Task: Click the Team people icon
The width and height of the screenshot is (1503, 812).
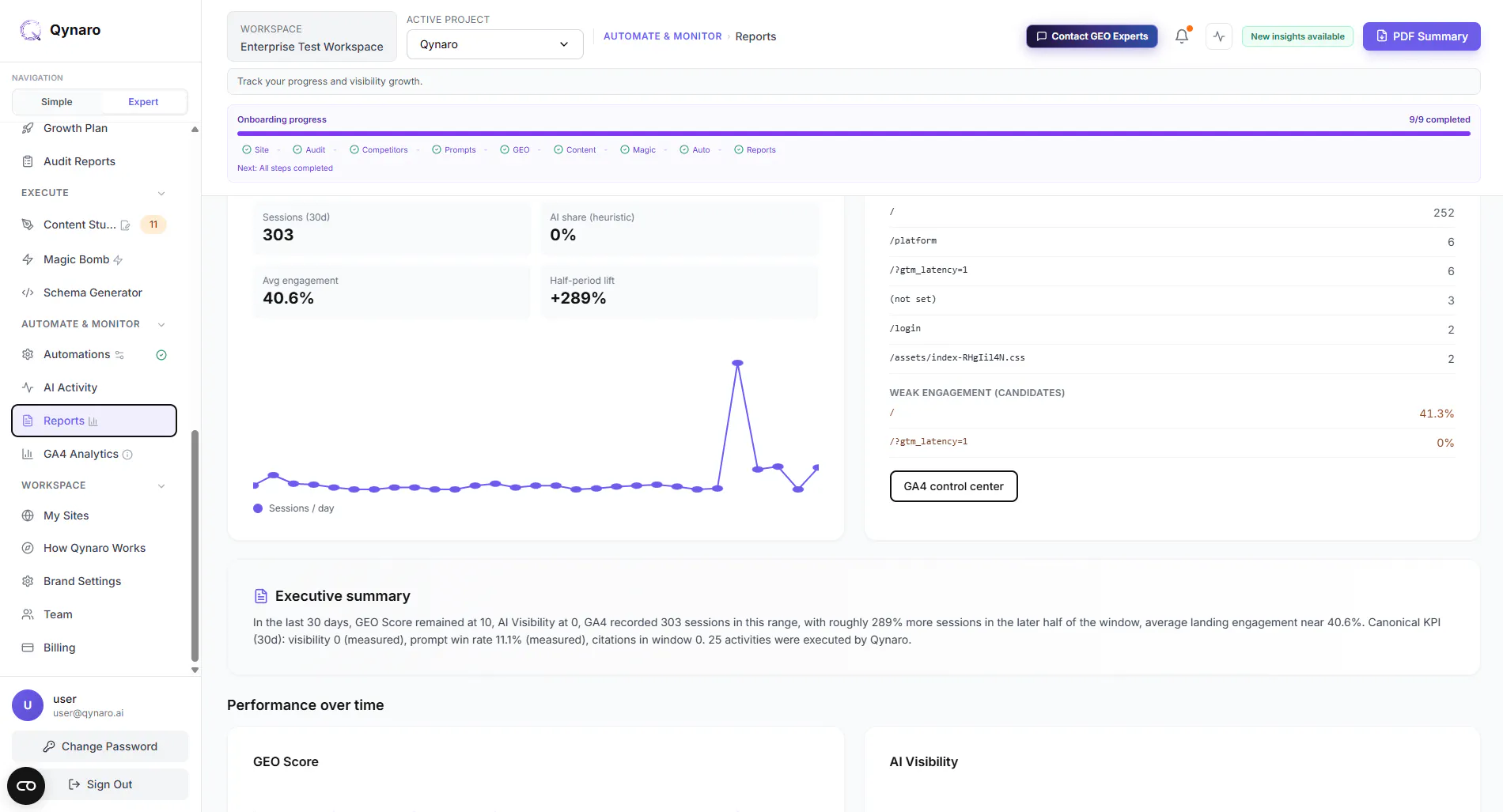Action: point(28,614)
